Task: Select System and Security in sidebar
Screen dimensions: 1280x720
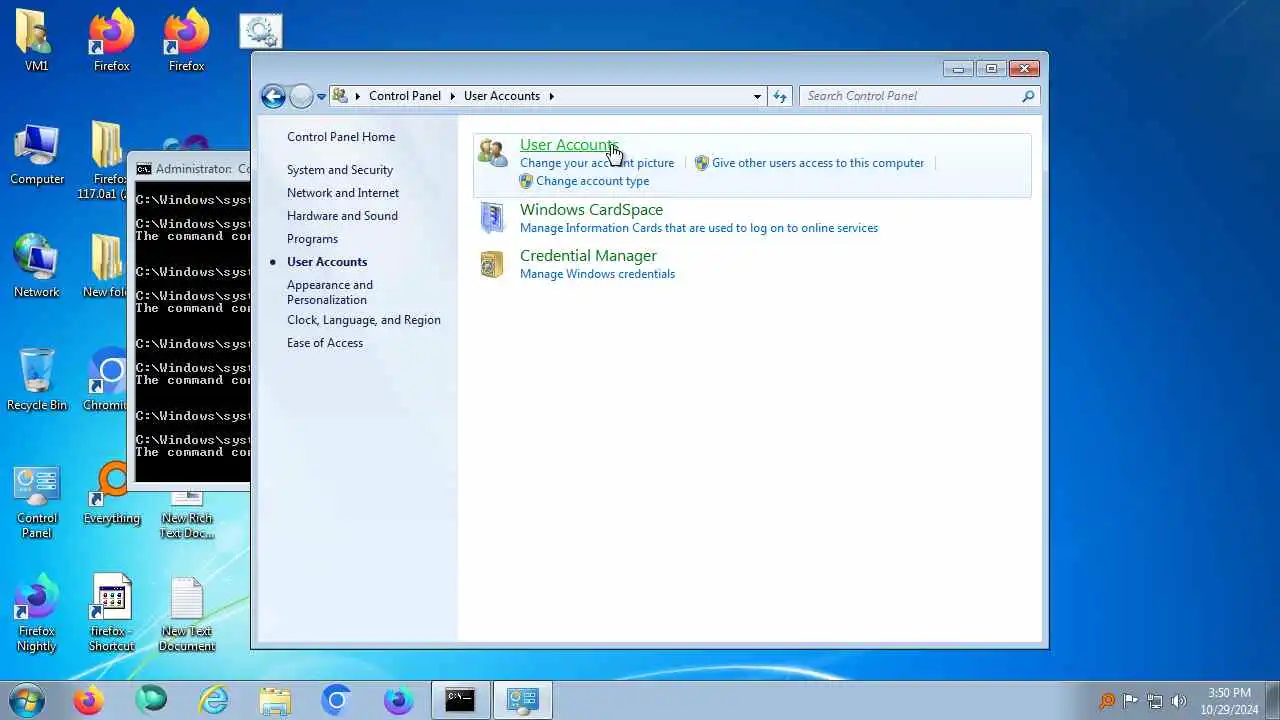Action: click(340, 170)
